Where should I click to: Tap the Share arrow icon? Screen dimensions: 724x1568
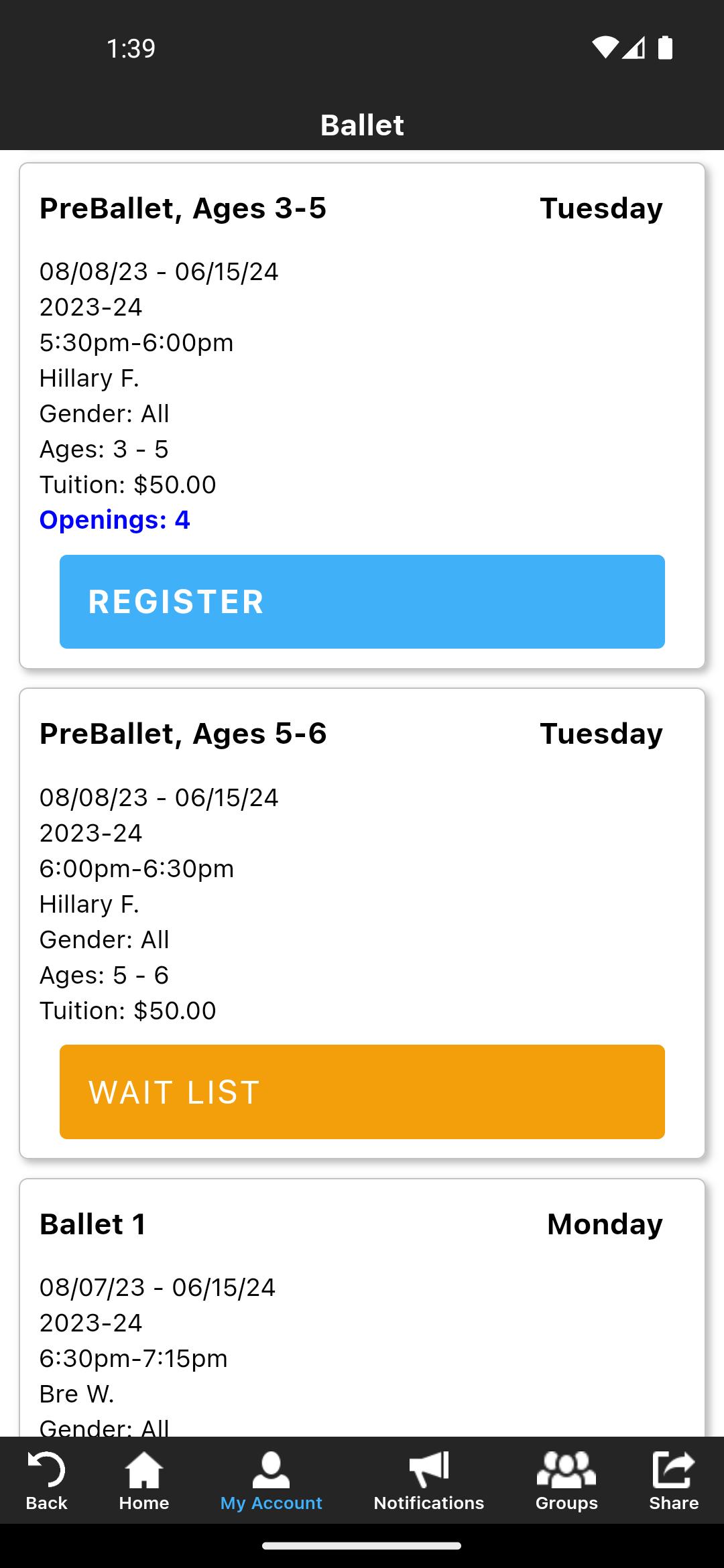tap(673, 1470)
